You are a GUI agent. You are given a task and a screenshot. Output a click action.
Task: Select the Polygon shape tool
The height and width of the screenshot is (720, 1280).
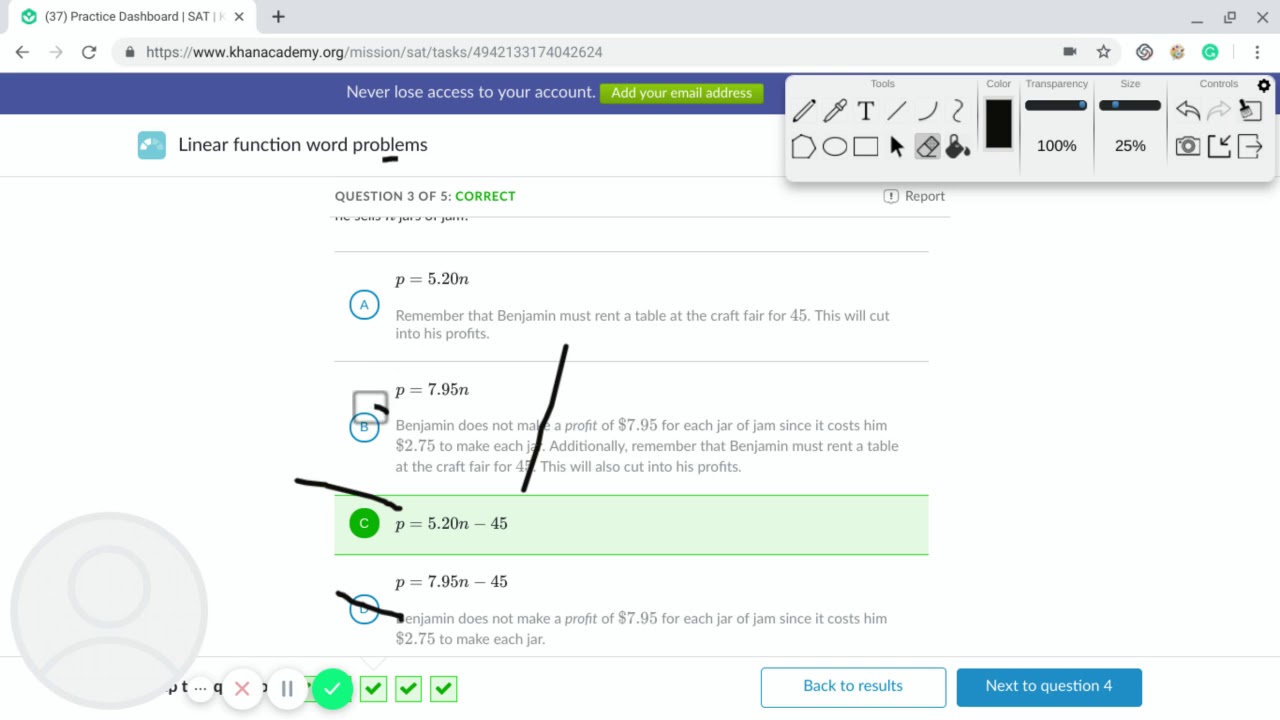pyautogui.click(x=804, y=147)
